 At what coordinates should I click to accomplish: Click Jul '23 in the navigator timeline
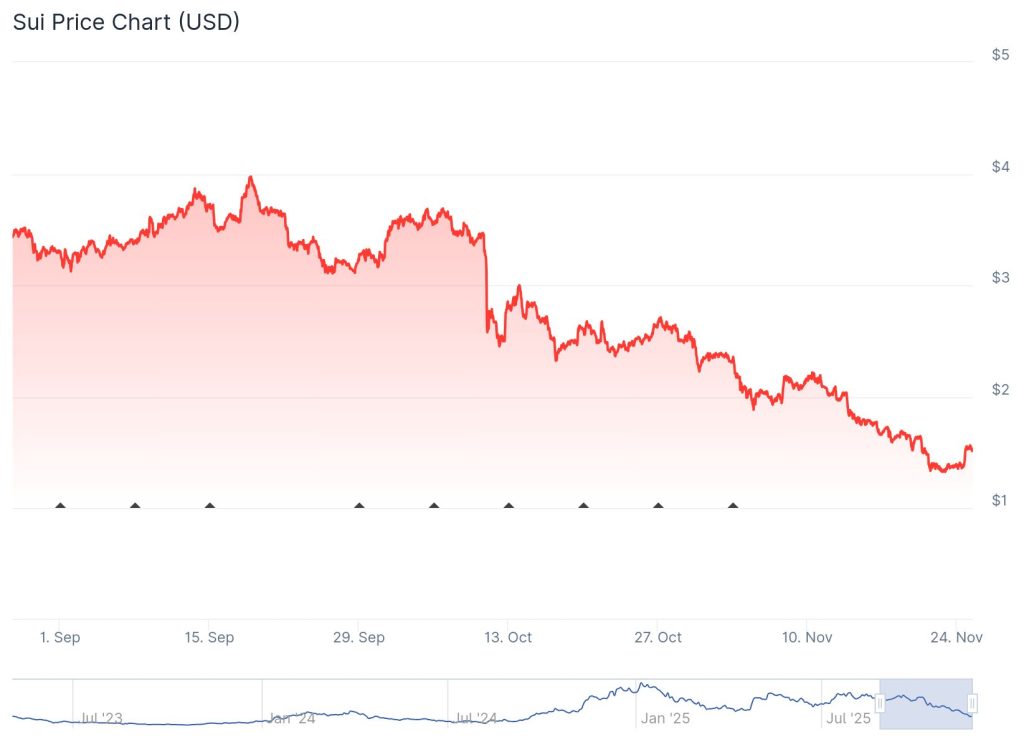pos(102,718)
